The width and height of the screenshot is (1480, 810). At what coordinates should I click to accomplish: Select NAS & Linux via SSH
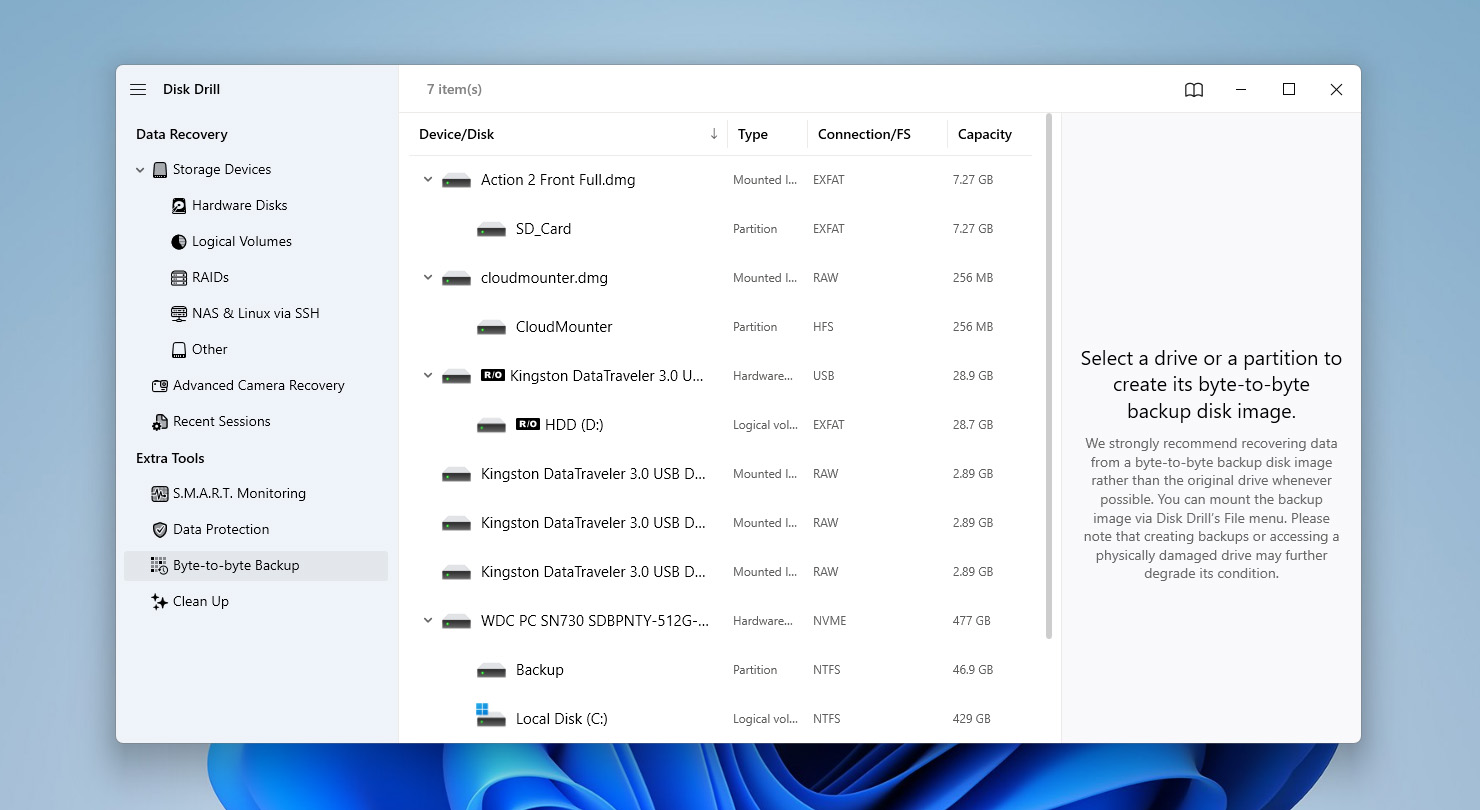(x=178, y=313)
